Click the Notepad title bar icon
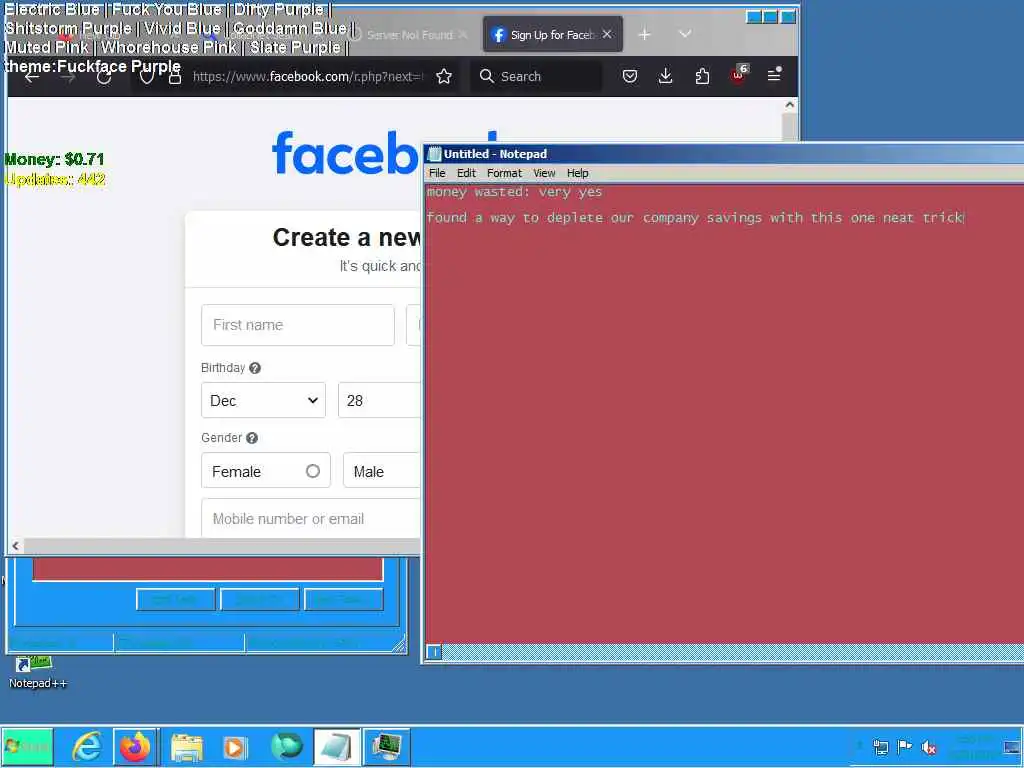The image size is (1024, 768). tap(434, 154)
